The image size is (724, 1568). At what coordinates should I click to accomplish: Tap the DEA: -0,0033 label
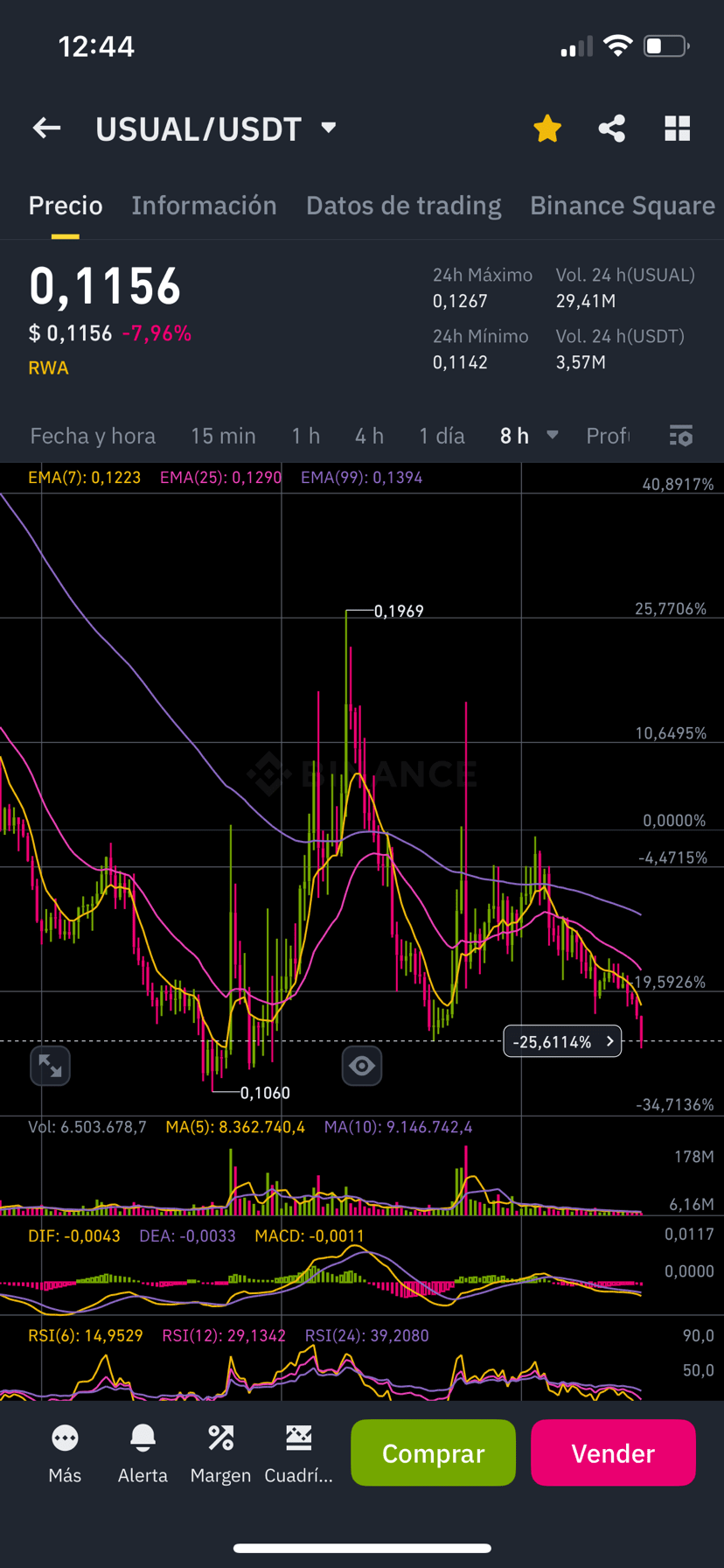187,1235
